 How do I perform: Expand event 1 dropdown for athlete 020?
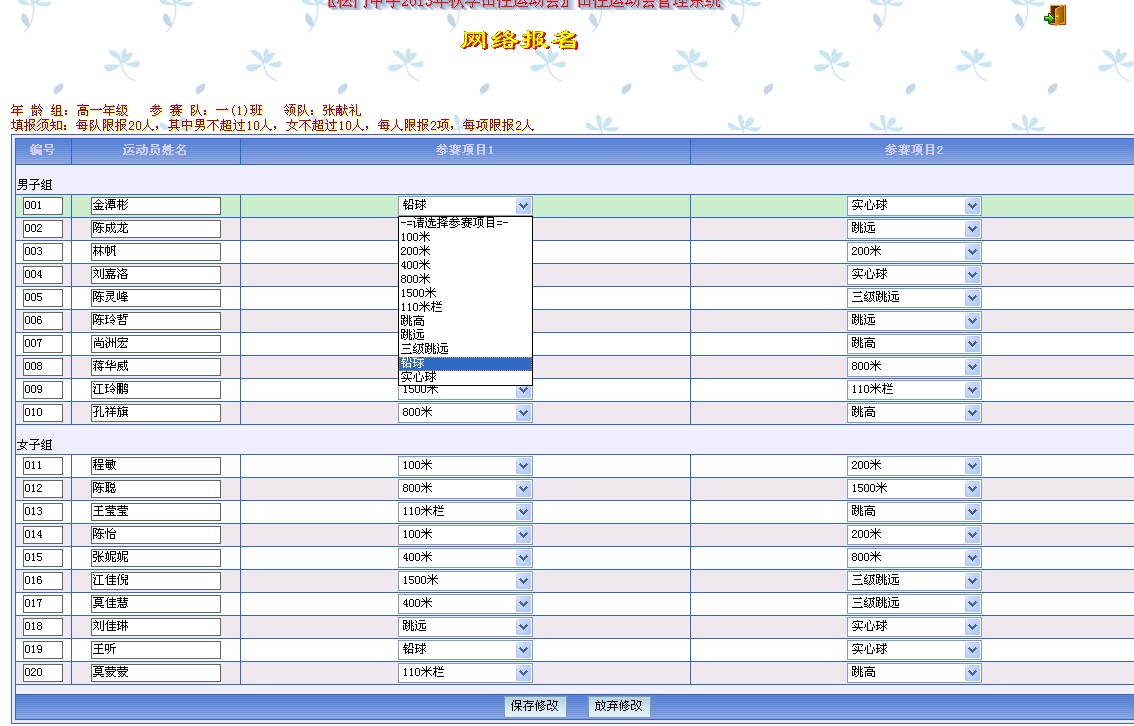[523, 673]
